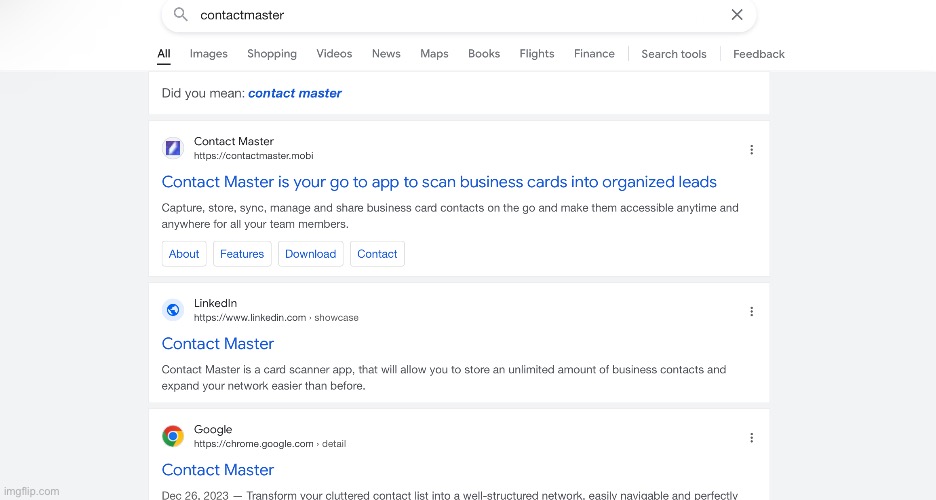Click the Contact Master site favicon
This screenshot has width=936, height=500.
(x=173, y=148)
